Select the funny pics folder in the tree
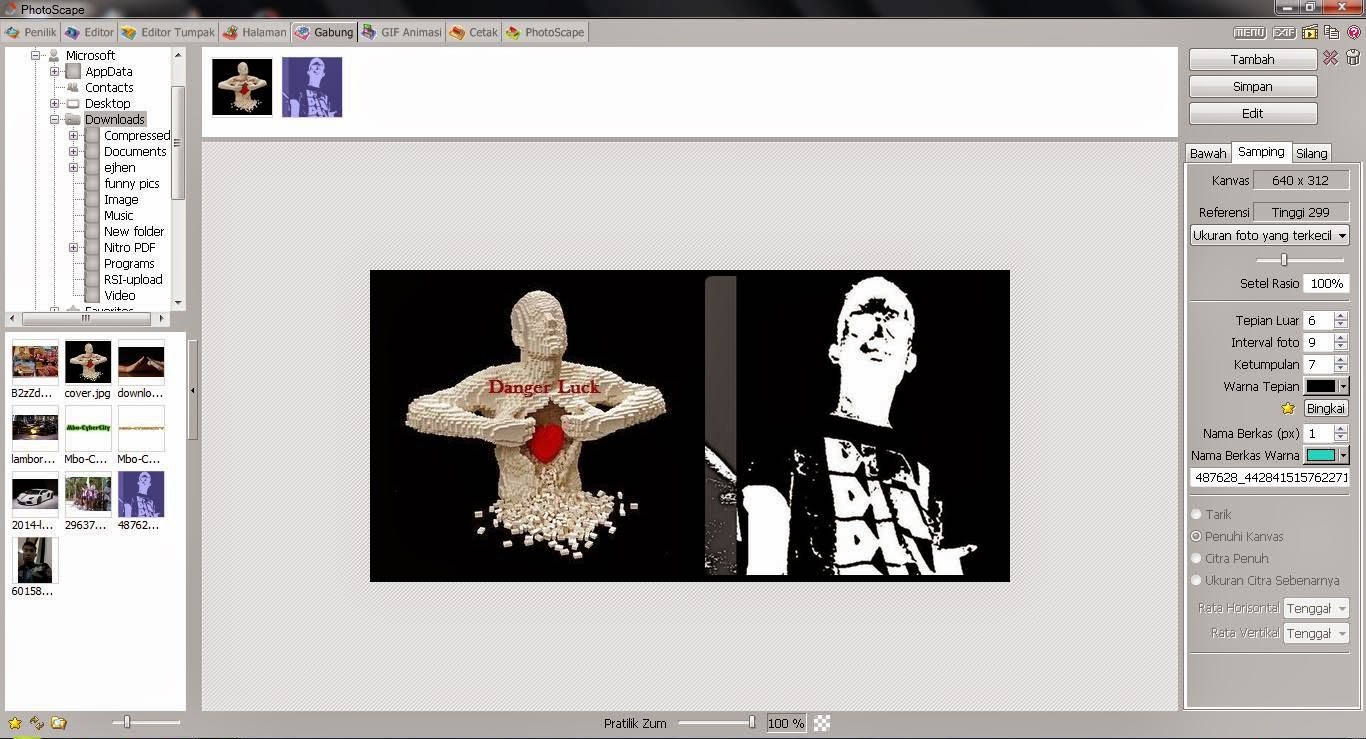The image size is (1366, 739). (x=132, y=184)
